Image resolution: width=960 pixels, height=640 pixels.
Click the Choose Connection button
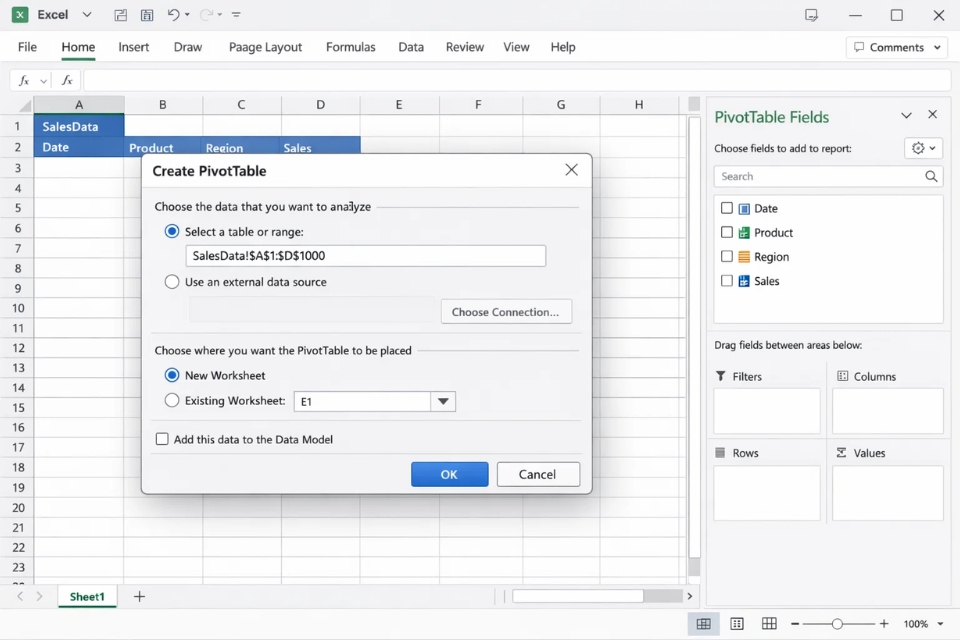tap(506, 312)
